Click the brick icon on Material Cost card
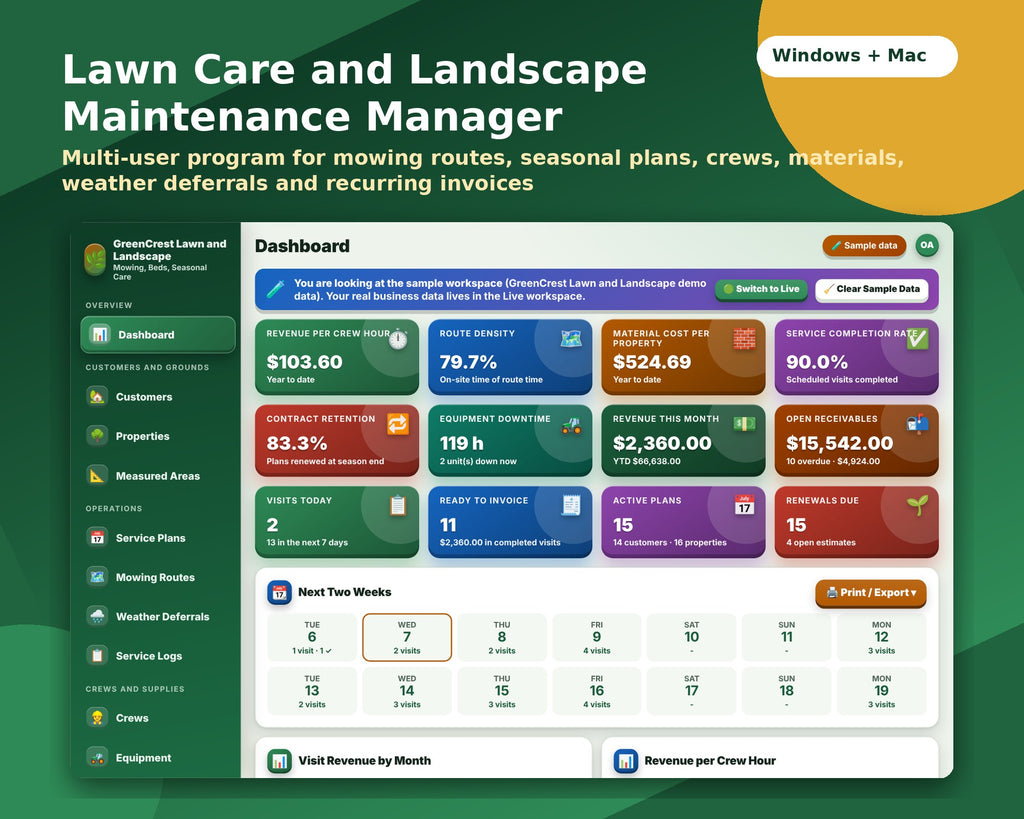Screen dimensions: 1024x819 744,338
